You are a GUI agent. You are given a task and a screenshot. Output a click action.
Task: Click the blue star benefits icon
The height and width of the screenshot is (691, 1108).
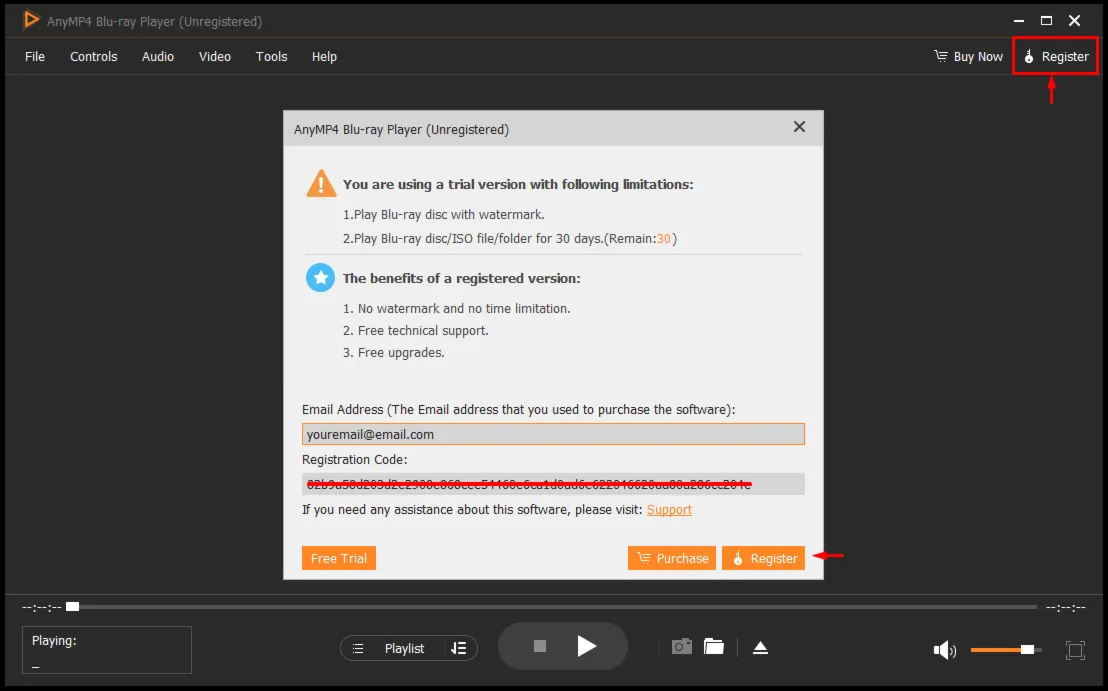320,278
